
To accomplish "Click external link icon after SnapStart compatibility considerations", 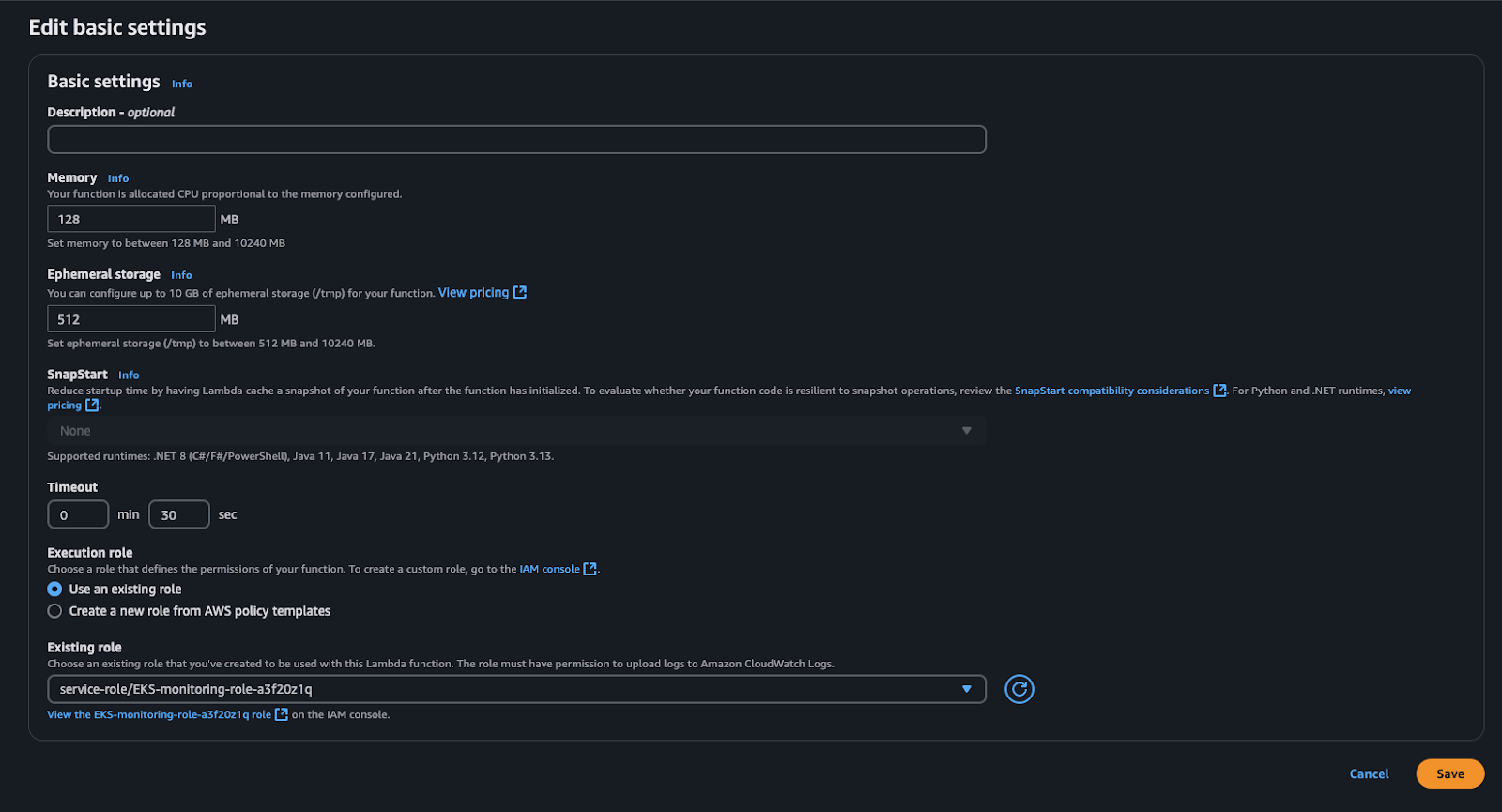I will point(1219,391).
